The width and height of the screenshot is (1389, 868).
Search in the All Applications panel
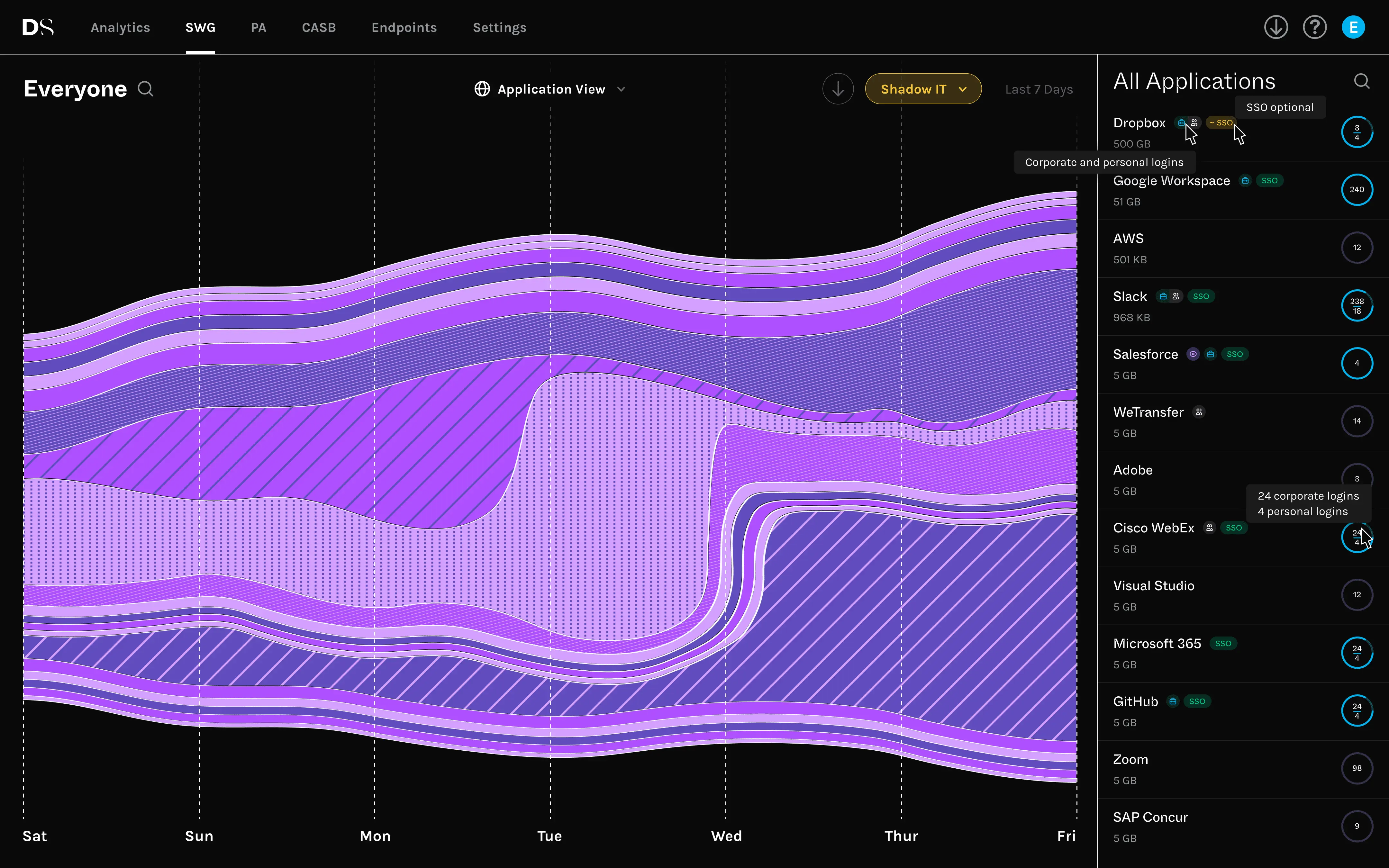(x=1362, y=81)
